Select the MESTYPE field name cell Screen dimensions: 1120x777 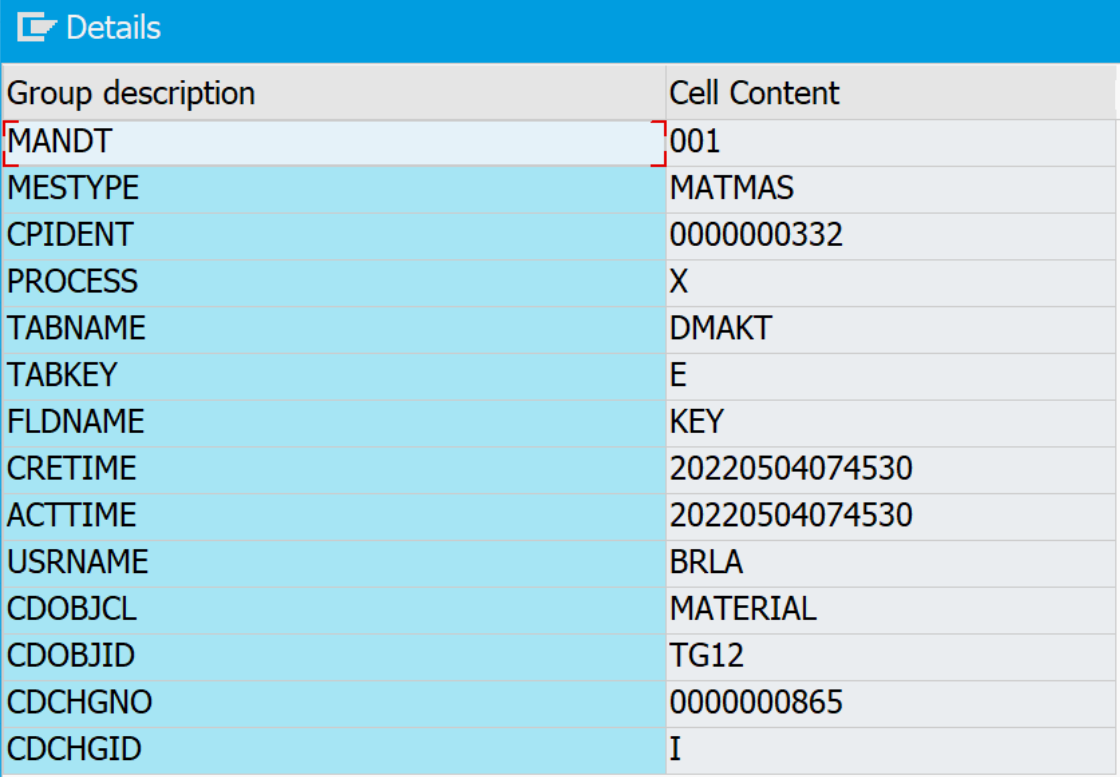tap(73, 188)
